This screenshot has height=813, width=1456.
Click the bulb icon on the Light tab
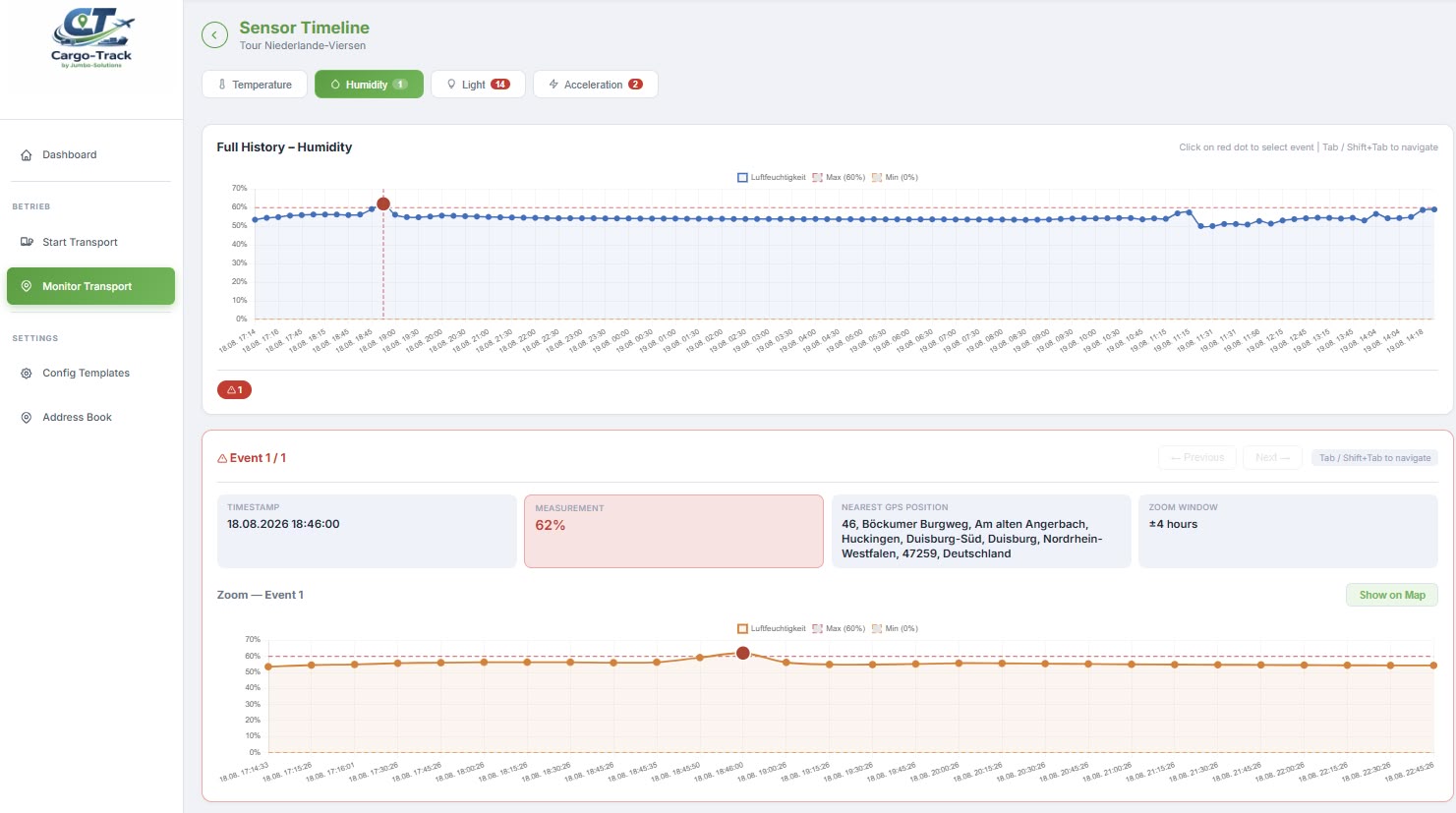[x=451, y=85]
